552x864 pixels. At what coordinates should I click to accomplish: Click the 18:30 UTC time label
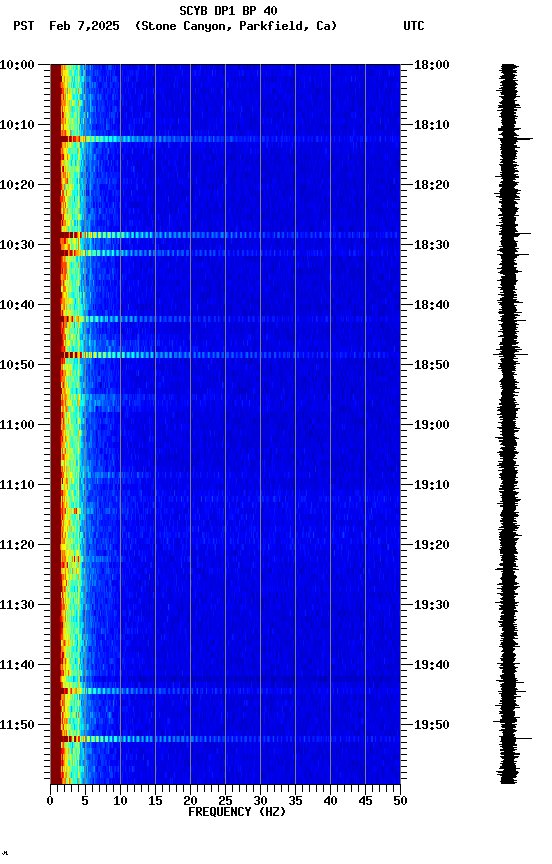point(432,245)
